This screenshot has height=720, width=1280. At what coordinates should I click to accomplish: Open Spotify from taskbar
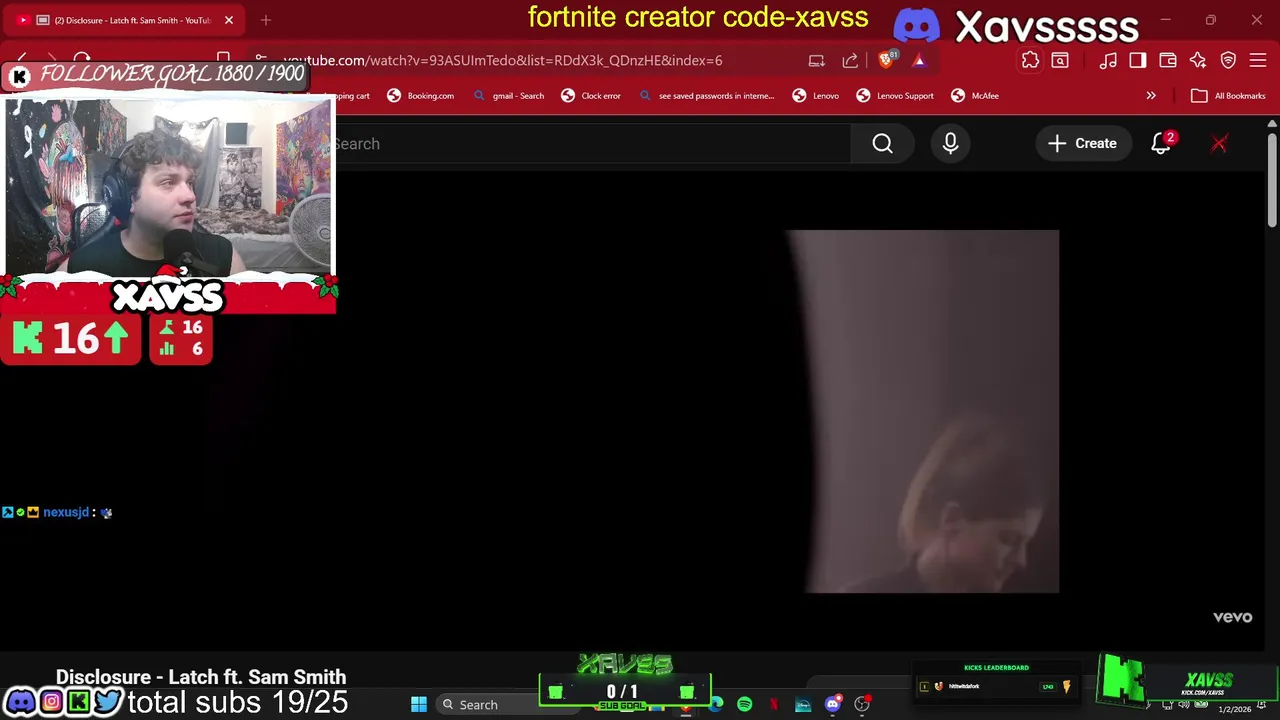click(744, 704)
